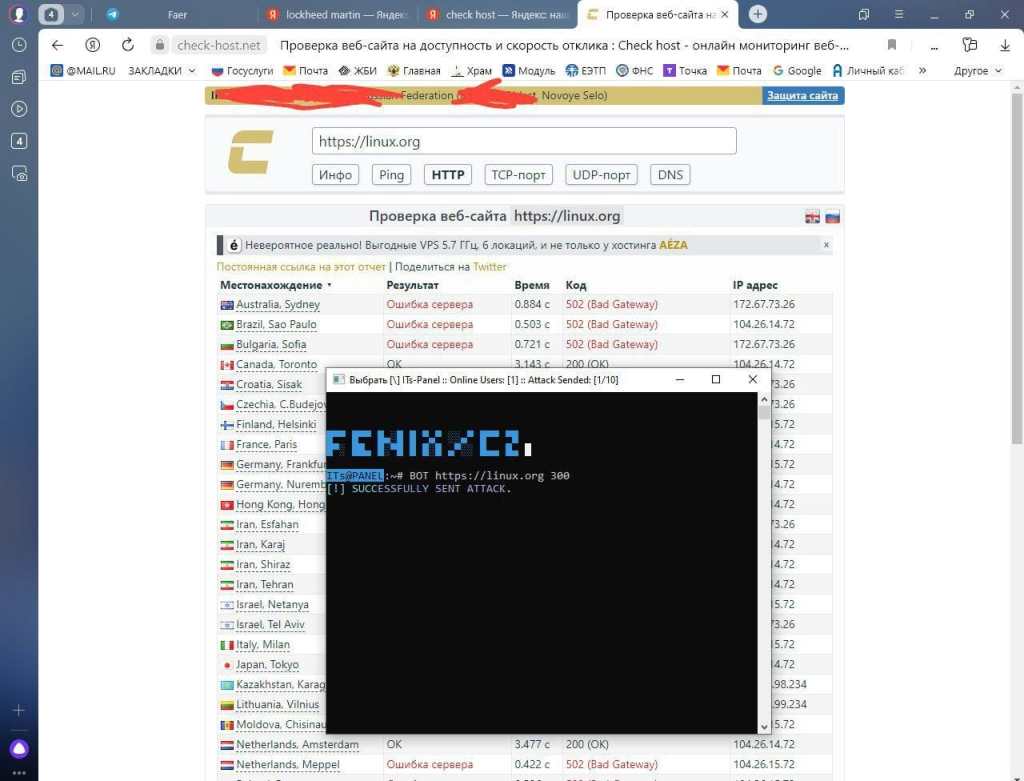
Task: Click the page's vertical scrollbar
Action: coord(1018,300)
